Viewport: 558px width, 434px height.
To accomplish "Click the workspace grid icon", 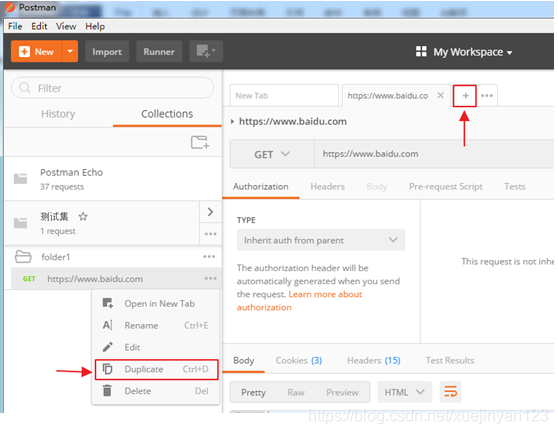I will click(x=421, y=52).
